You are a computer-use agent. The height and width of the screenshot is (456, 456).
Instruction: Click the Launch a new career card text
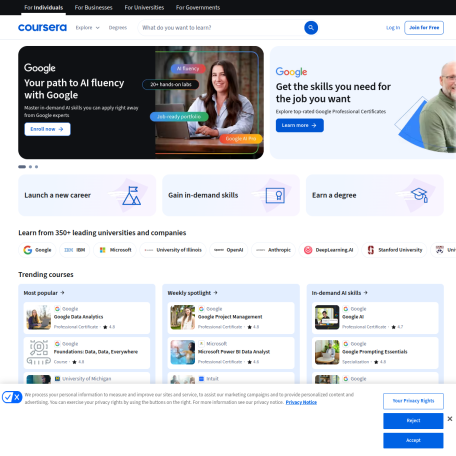click(57, 195)
